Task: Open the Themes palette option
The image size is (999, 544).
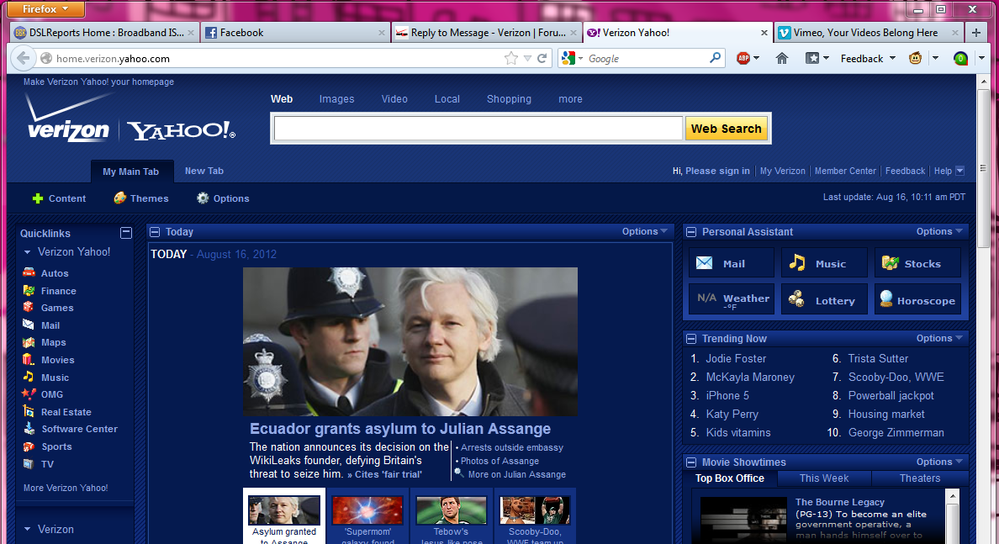Action: (141, 198)
